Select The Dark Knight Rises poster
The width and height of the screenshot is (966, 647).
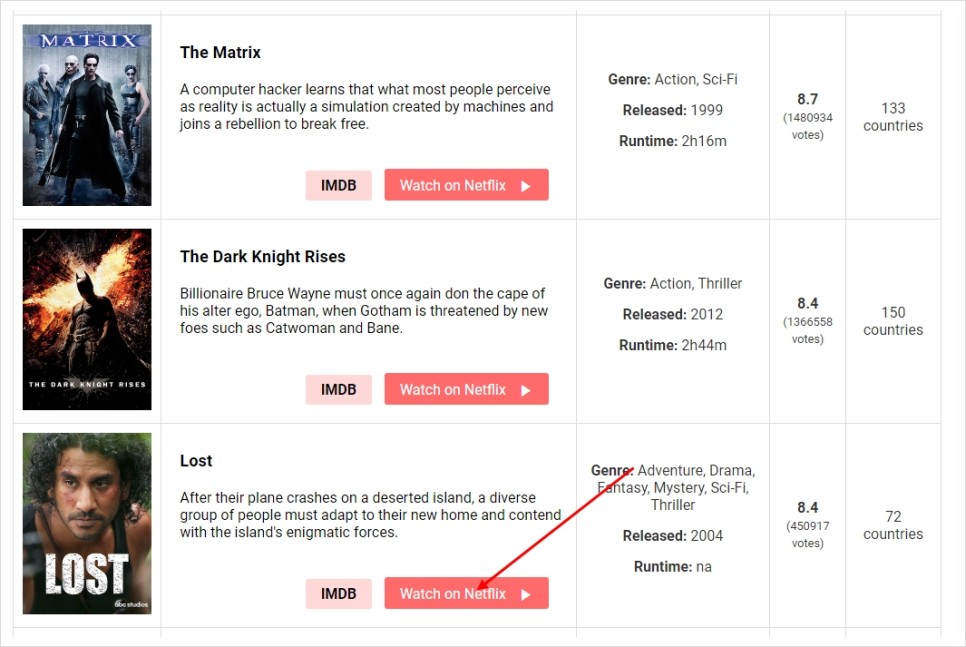click(x=87, y=319)
